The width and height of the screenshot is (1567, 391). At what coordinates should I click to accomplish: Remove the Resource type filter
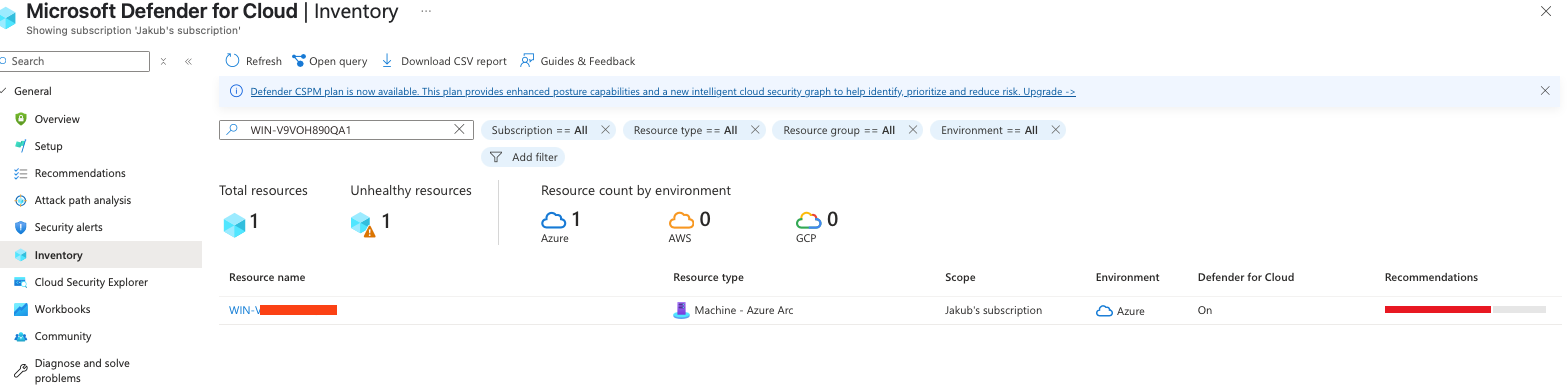click(x=755, y=130)
